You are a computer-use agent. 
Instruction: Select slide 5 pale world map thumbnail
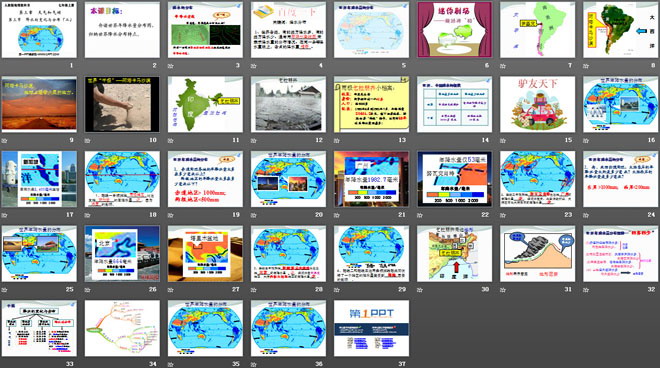[371, 30]
